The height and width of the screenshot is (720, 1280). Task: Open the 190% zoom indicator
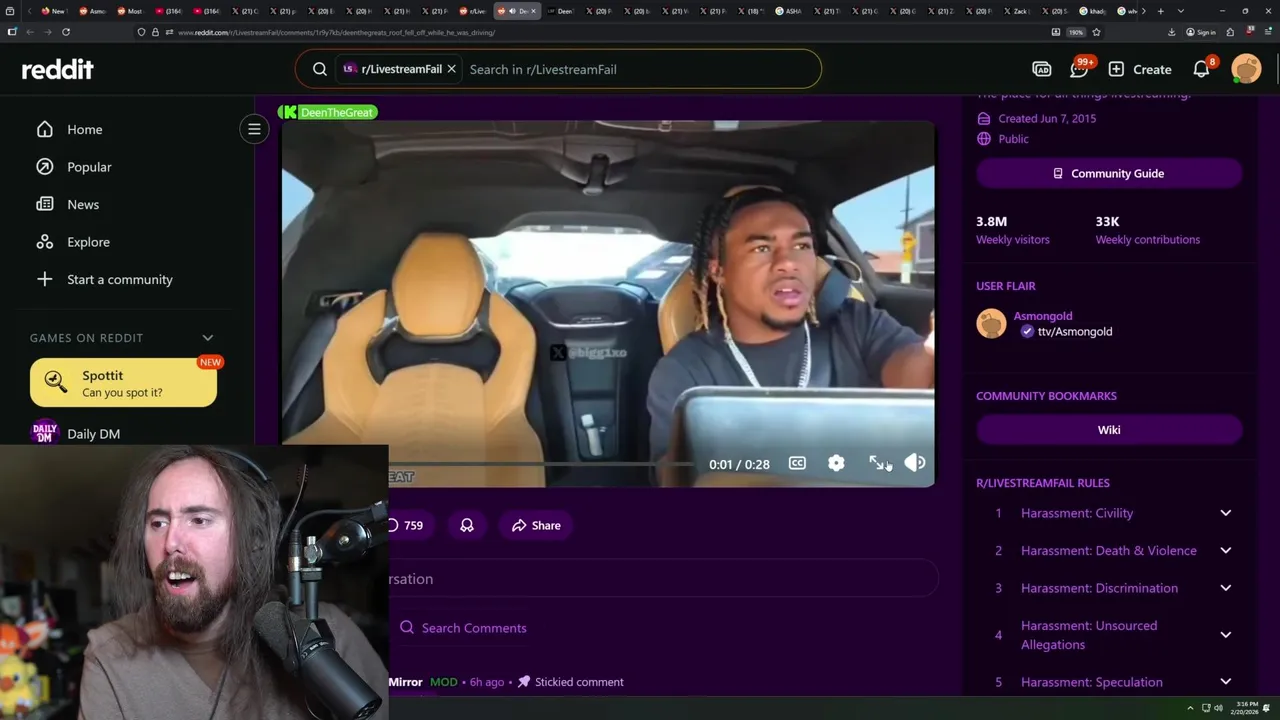click(1076, 32)
